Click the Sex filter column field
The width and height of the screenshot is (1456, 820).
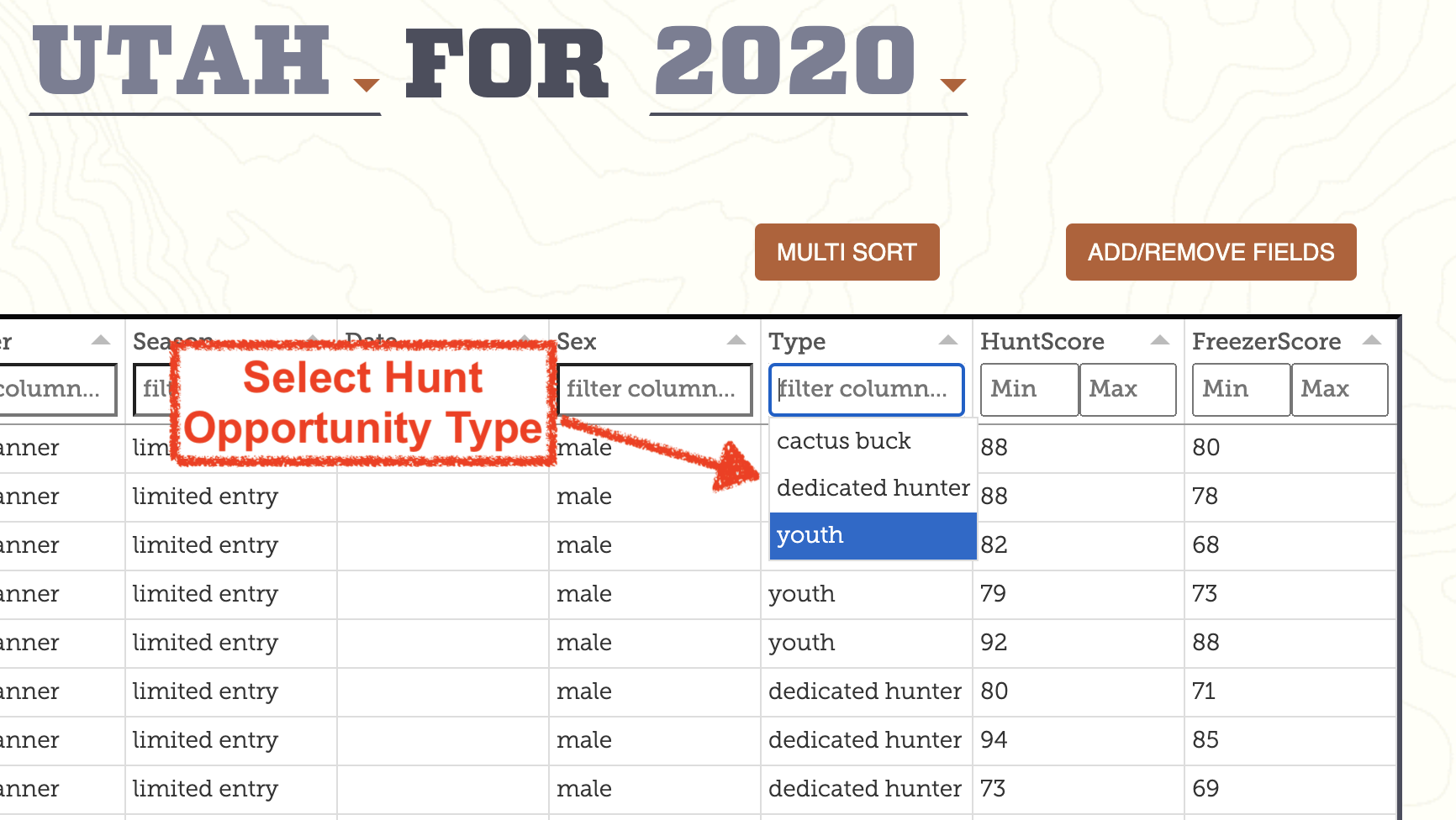654,389
